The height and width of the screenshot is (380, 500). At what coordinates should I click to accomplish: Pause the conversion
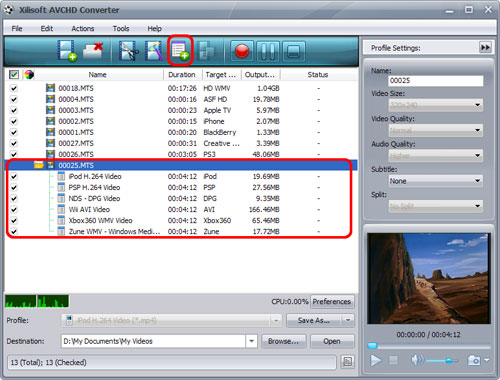(x=268, y=51)
